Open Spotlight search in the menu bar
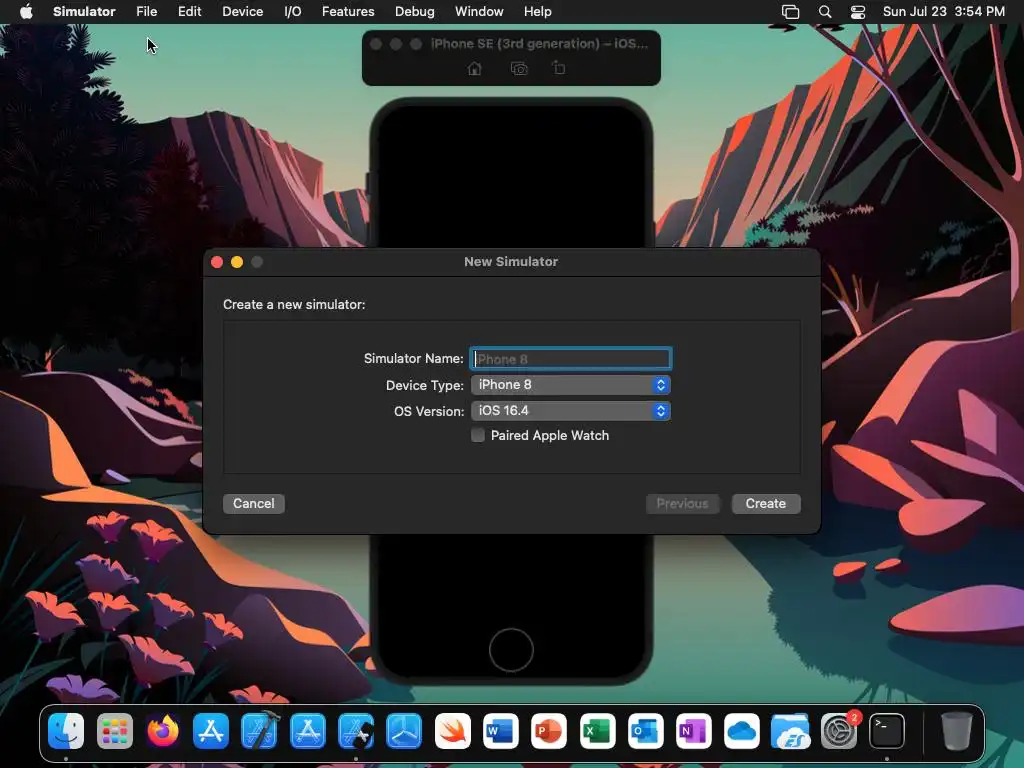 point(825,12)
